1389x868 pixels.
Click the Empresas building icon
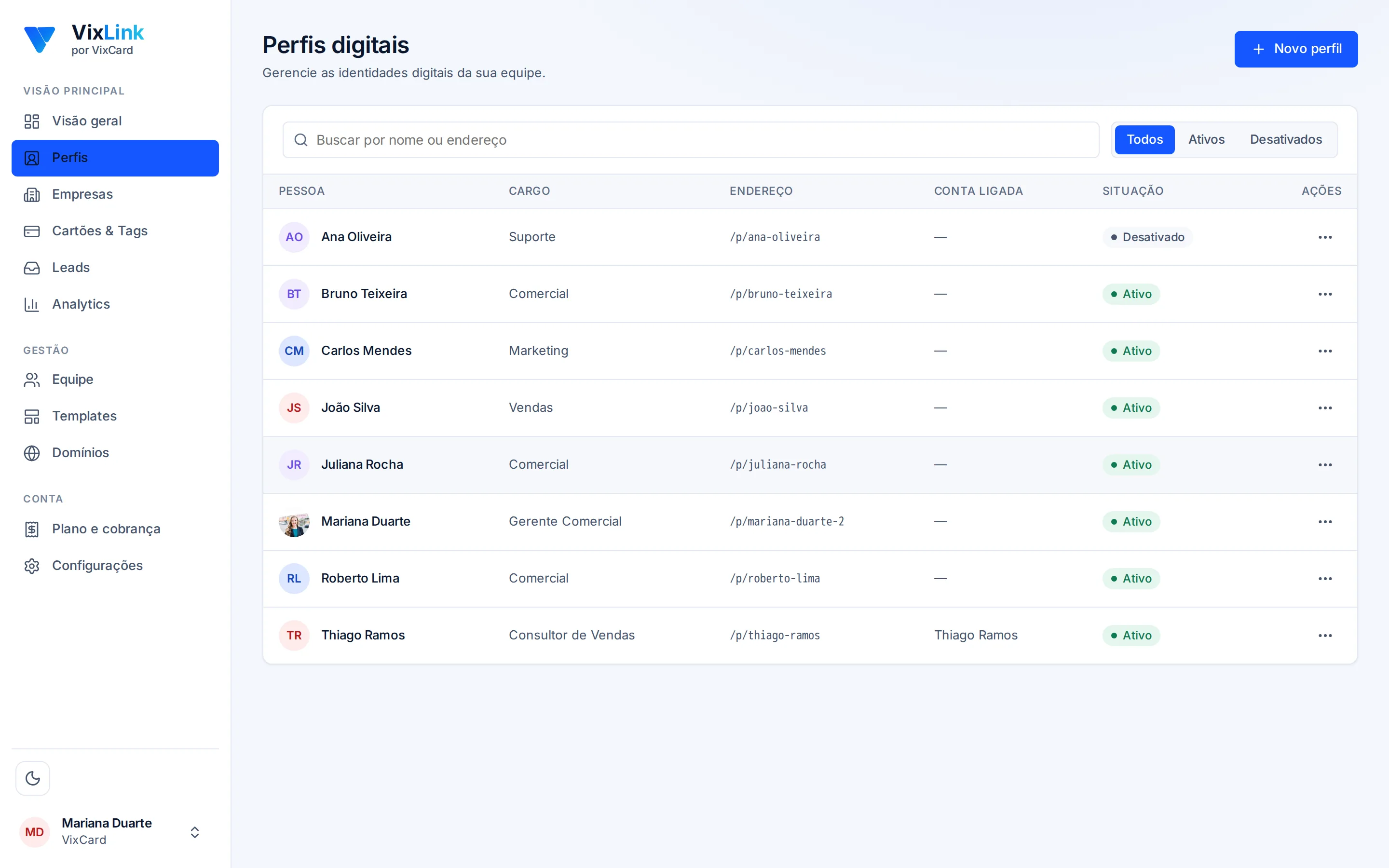(31, 195)
